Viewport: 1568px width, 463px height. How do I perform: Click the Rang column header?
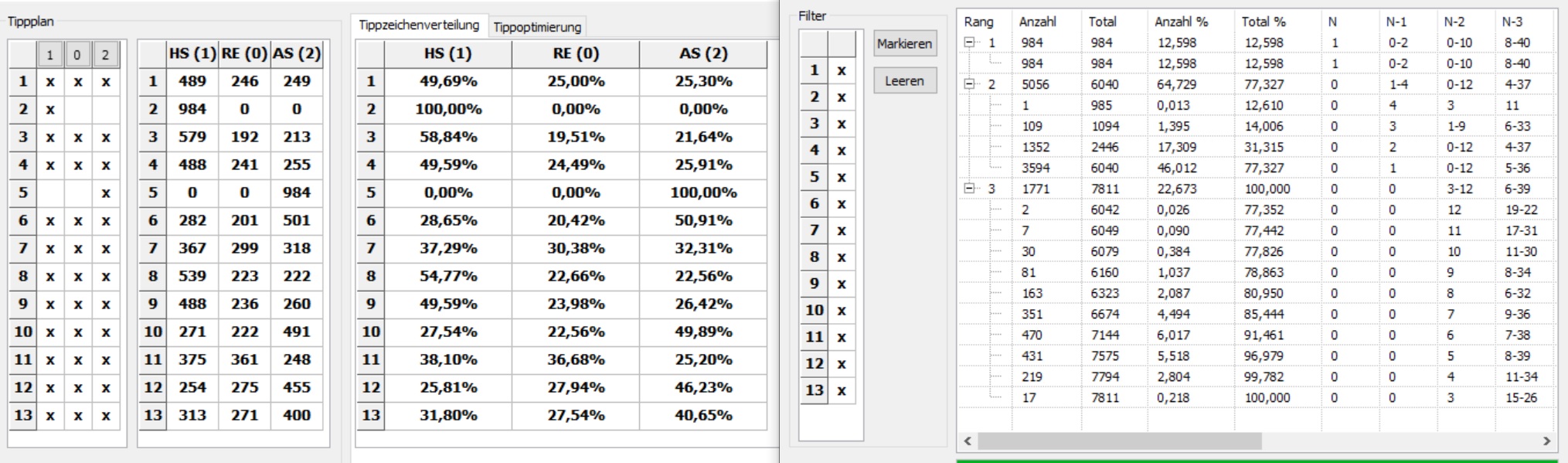(x=978, y=22)
